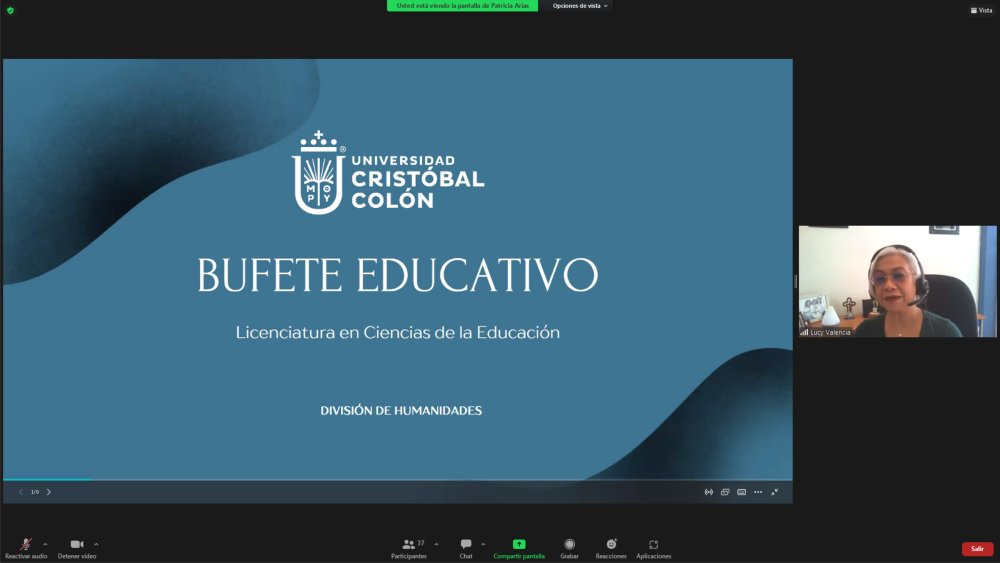Click the DIVISIÓN DE HUMANIDADES text
The width and height of the screenshot is (1000, 563).
[x=401, y=411]
